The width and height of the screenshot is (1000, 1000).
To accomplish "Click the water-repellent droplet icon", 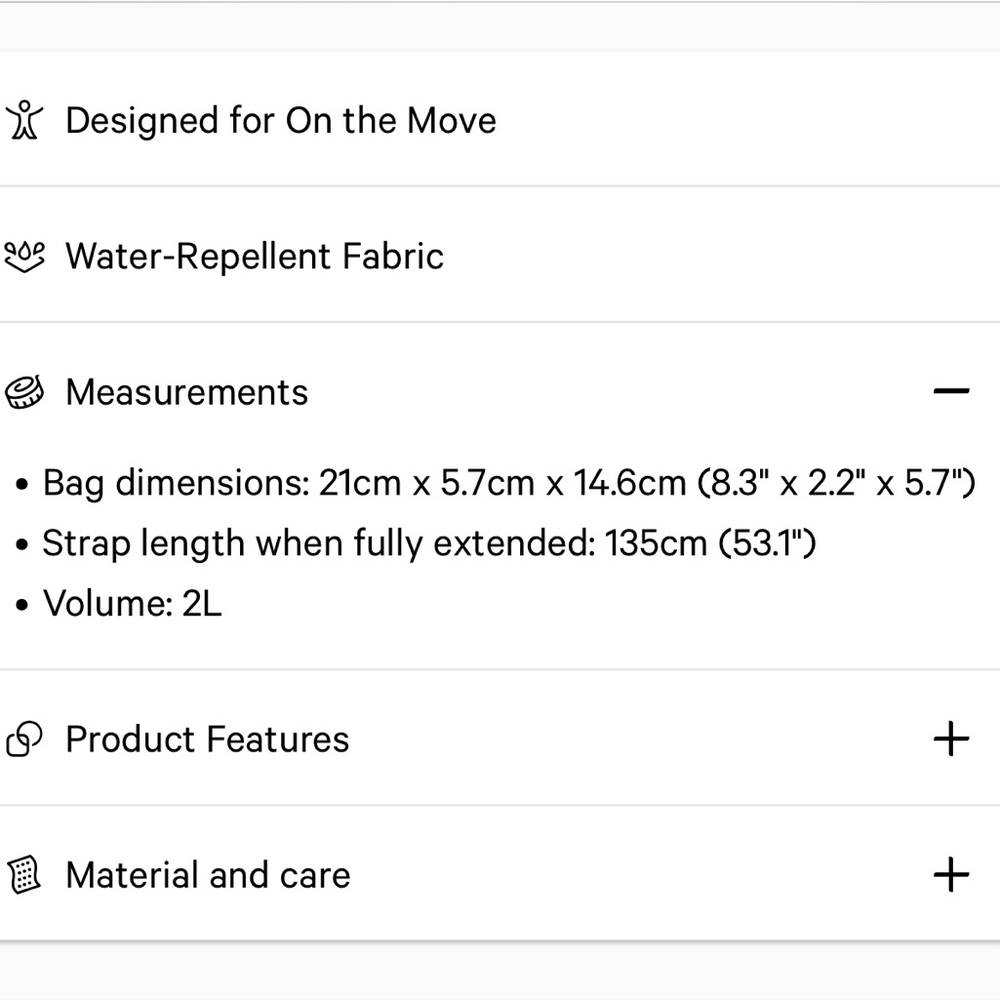I will [x=25, y=257].
